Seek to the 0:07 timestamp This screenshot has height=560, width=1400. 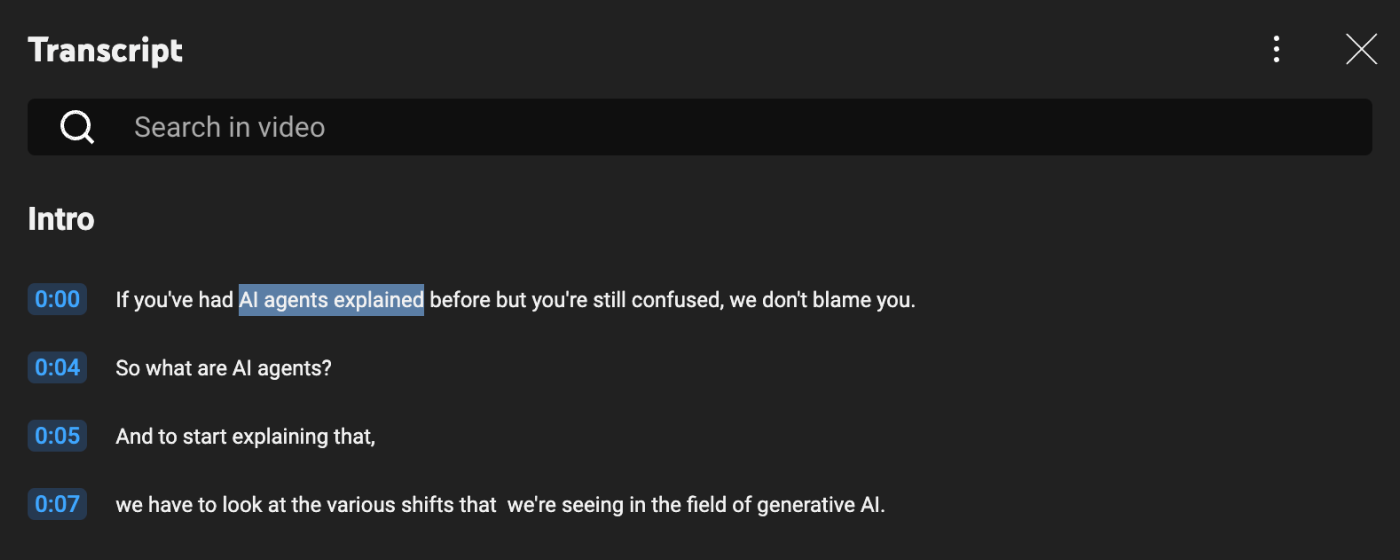(x=57, y=504)
